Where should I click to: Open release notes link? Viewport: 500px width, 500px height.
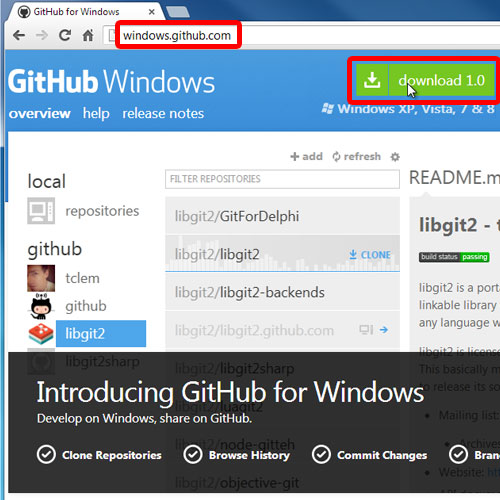coord(163,114)
